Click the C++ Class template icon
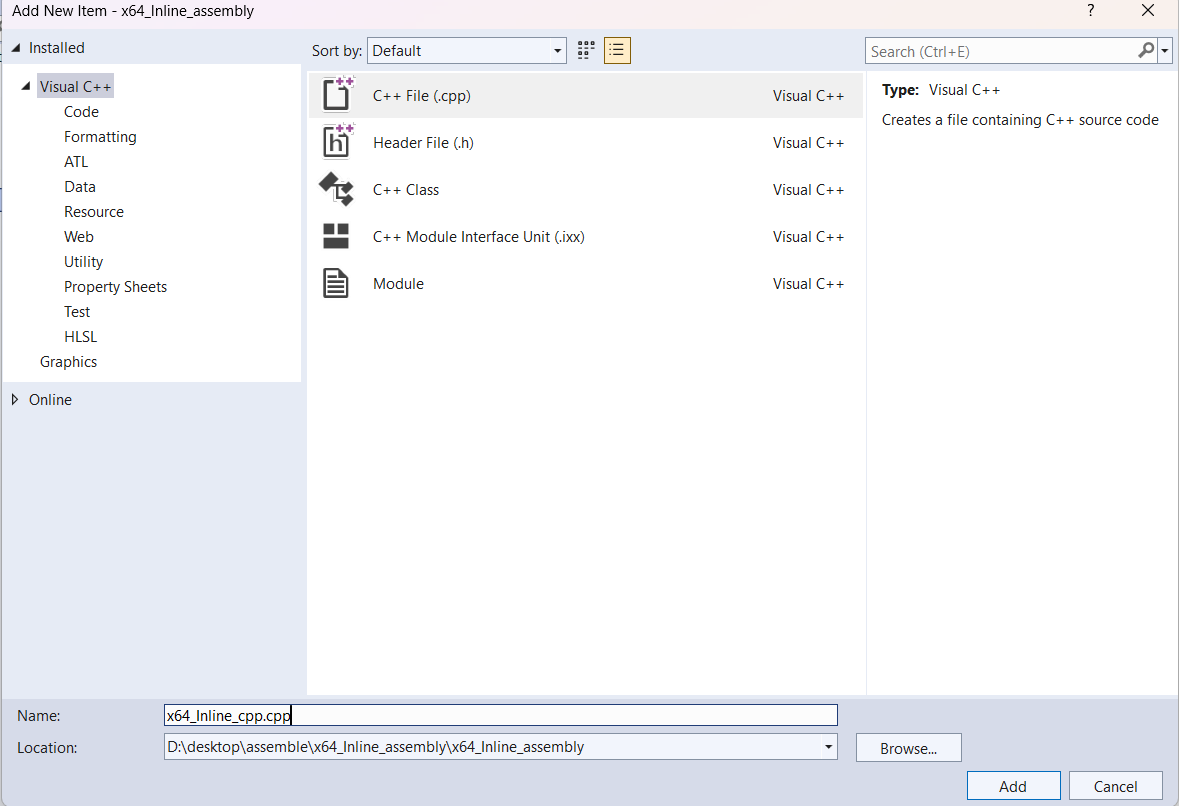This screenshot has width=1179, height=806. [x=337, y=189]
